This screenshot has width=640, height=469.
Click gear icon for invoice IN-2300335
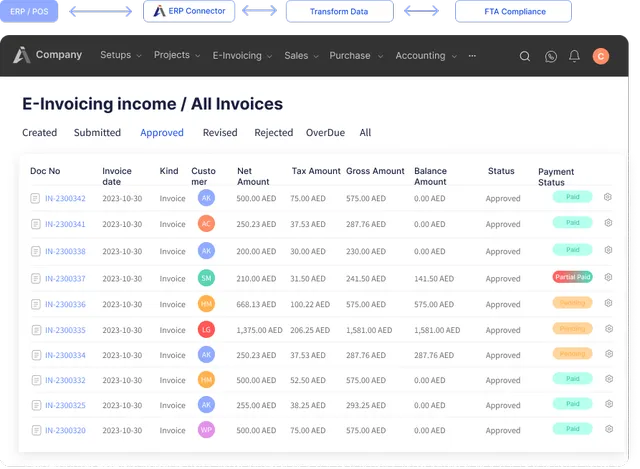(609, 329)
